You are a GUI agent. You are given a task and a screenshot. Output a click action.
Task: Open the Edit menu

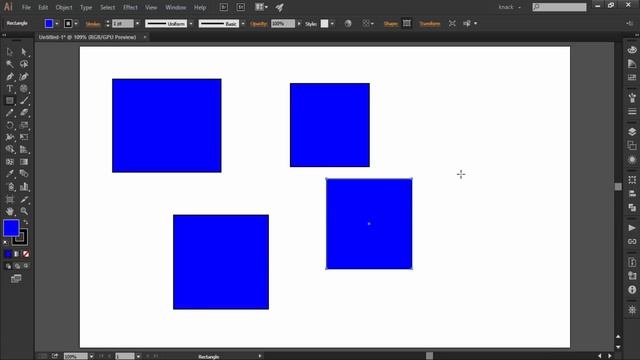[43, 7]
